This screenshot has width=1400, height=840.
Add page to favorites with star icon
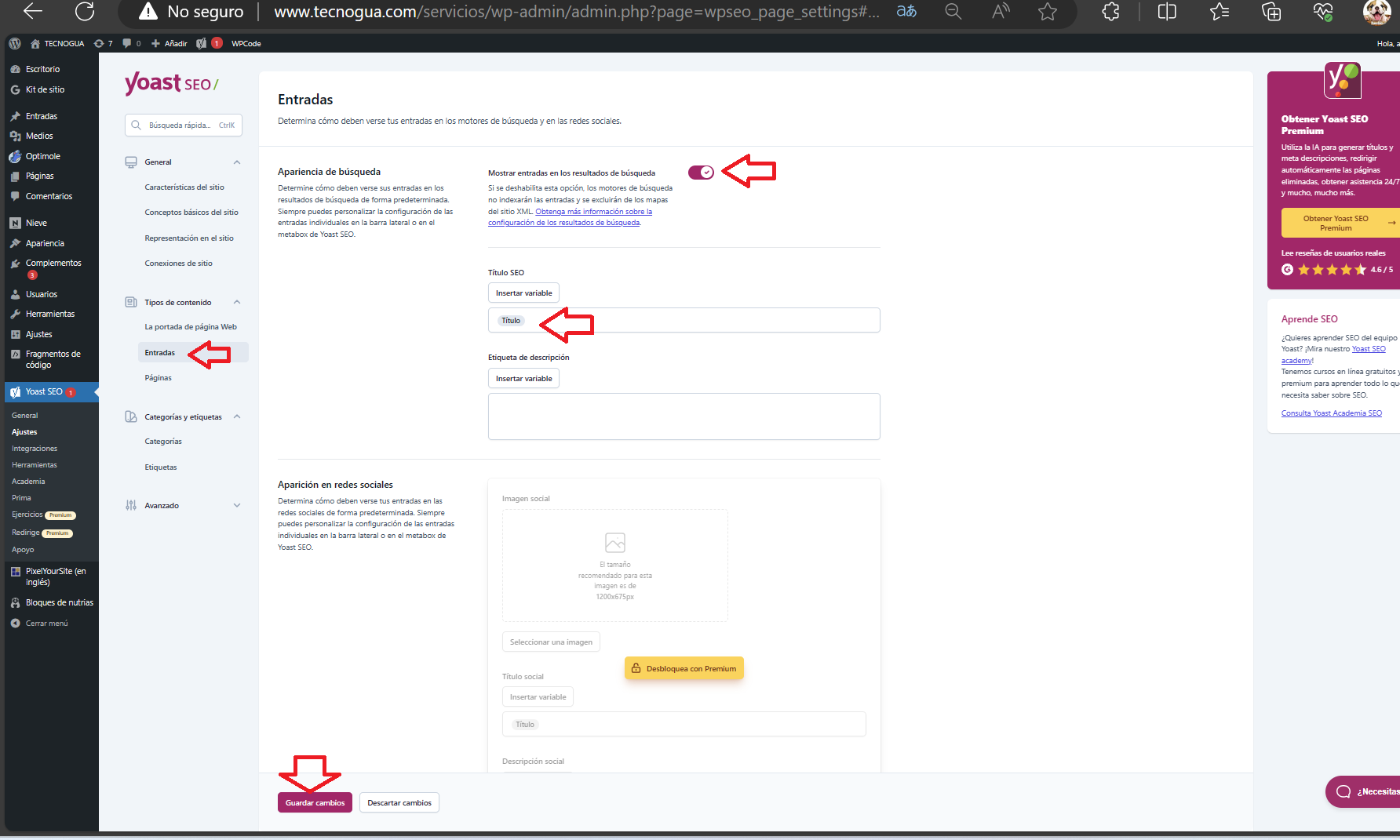coord(1048,11)
